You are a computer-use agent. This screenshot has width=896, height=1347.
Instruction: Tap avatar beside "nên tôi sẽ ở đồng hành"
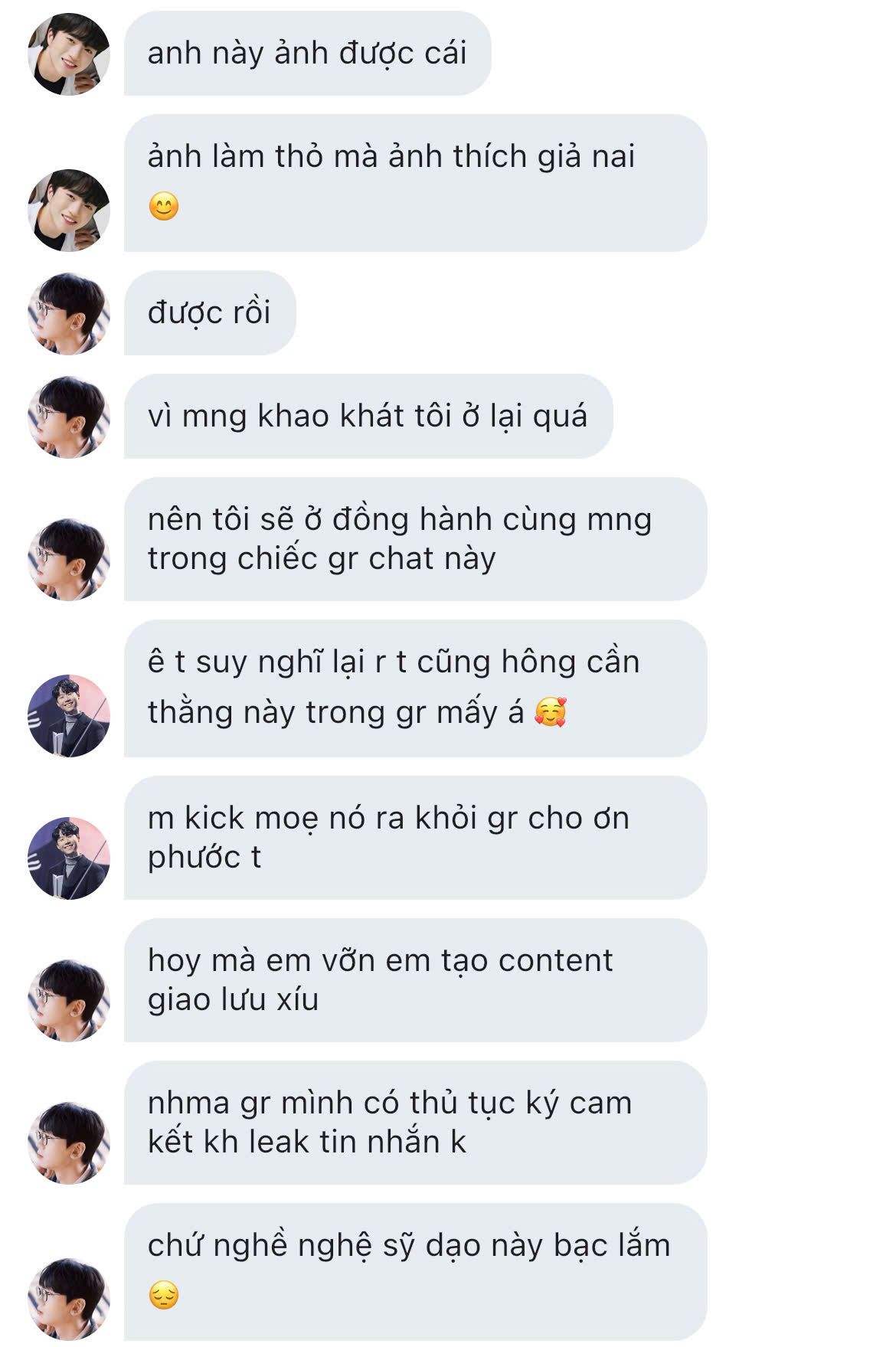[69, 560]
